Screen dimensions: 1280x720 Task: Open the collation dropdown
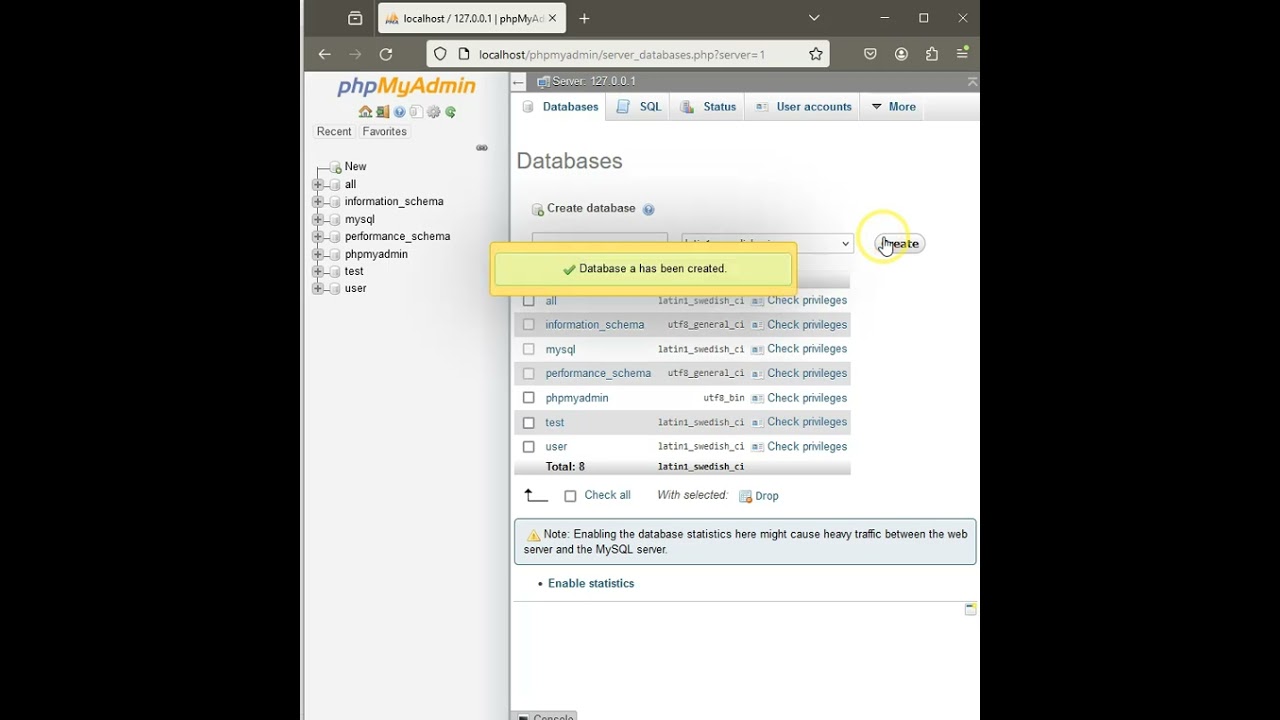click(767, 243)
